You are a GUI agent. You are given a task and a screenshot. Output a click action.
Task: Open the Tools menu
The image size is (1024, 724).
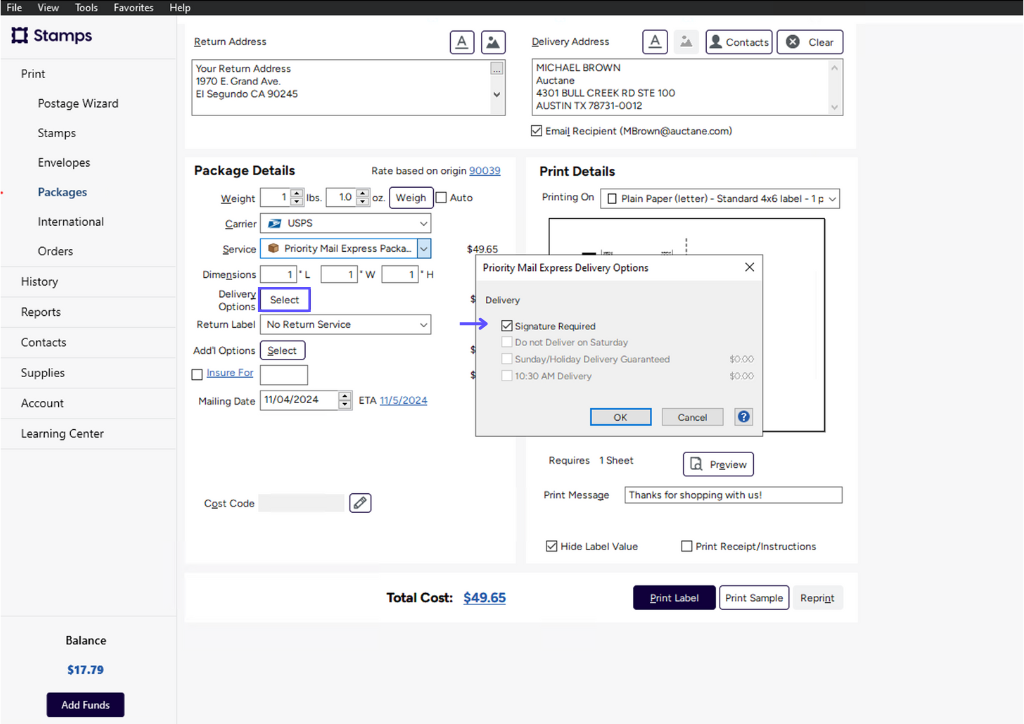pyautogui.click(x=86, y=7)
